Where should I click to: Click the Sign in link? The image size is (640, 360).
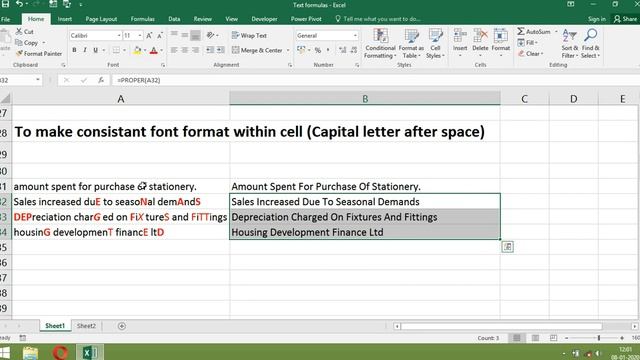(x=597, y=19)
